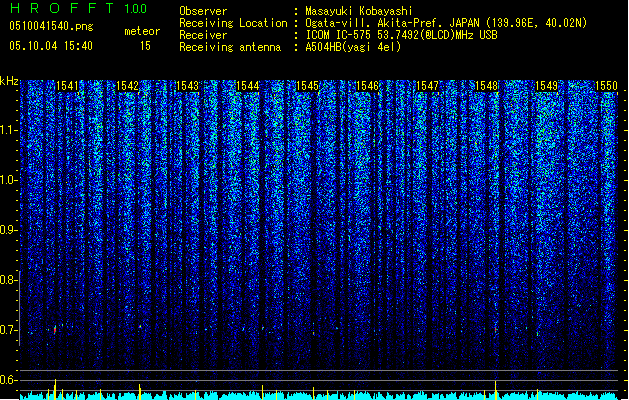Click the Observer label

pyautogui.click(x=203, y=11)
